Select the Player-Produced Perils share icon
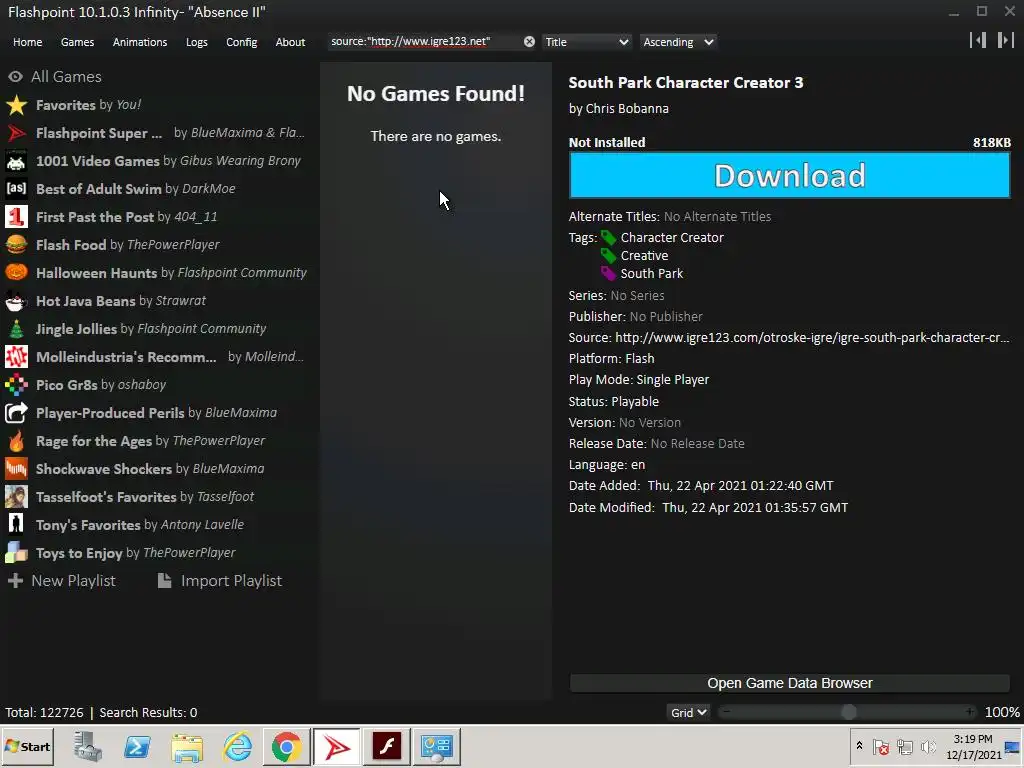 (x=16, y=413)
